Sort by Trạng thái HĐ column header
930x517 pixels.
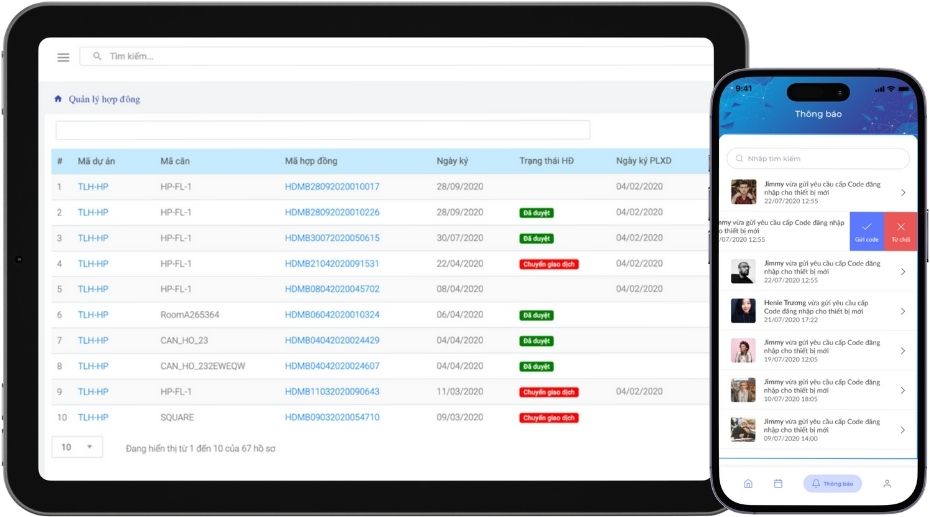tap(546, 161)
